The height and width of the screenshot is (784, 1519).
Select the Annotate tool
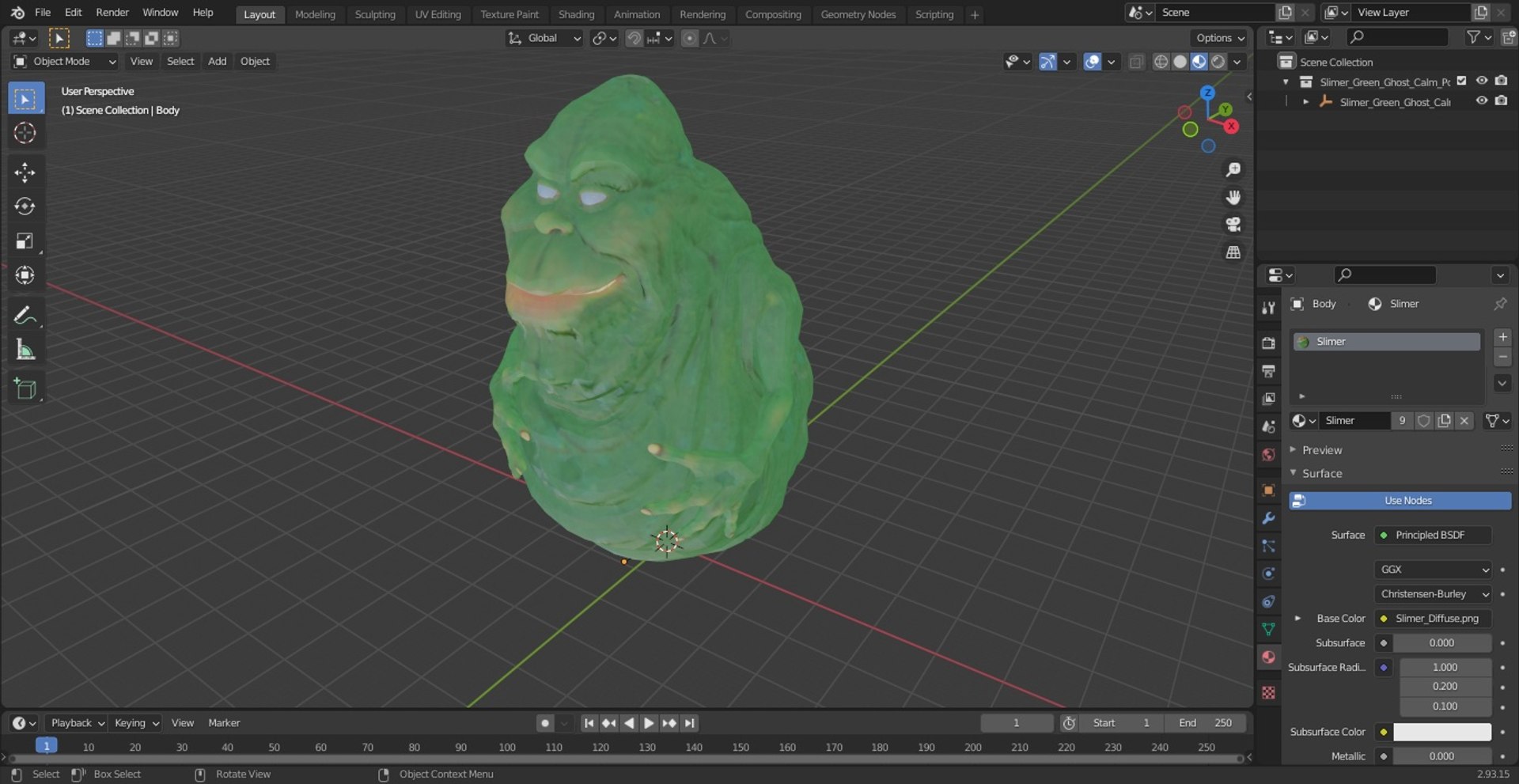coord(25,315)
